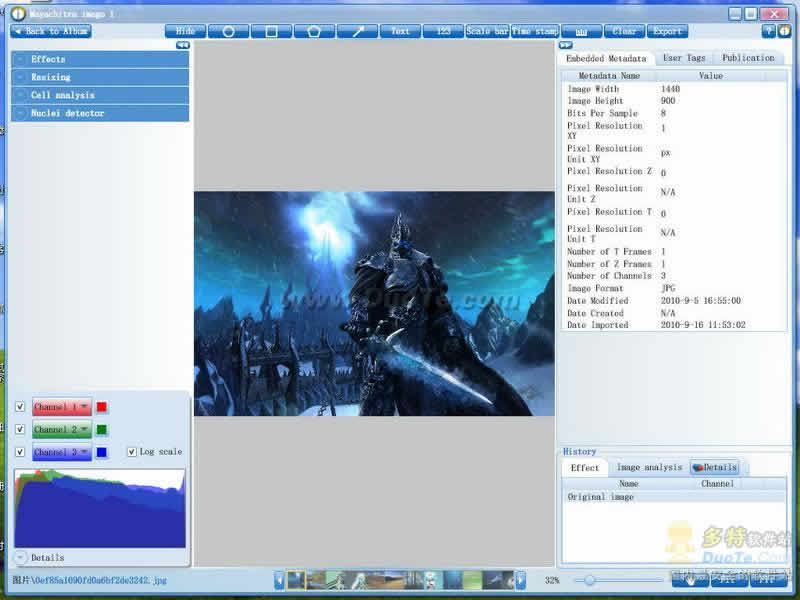
Task: Click the Bits Per Sample metadata row
Action: pyautogui.click(x=674, y=113)
